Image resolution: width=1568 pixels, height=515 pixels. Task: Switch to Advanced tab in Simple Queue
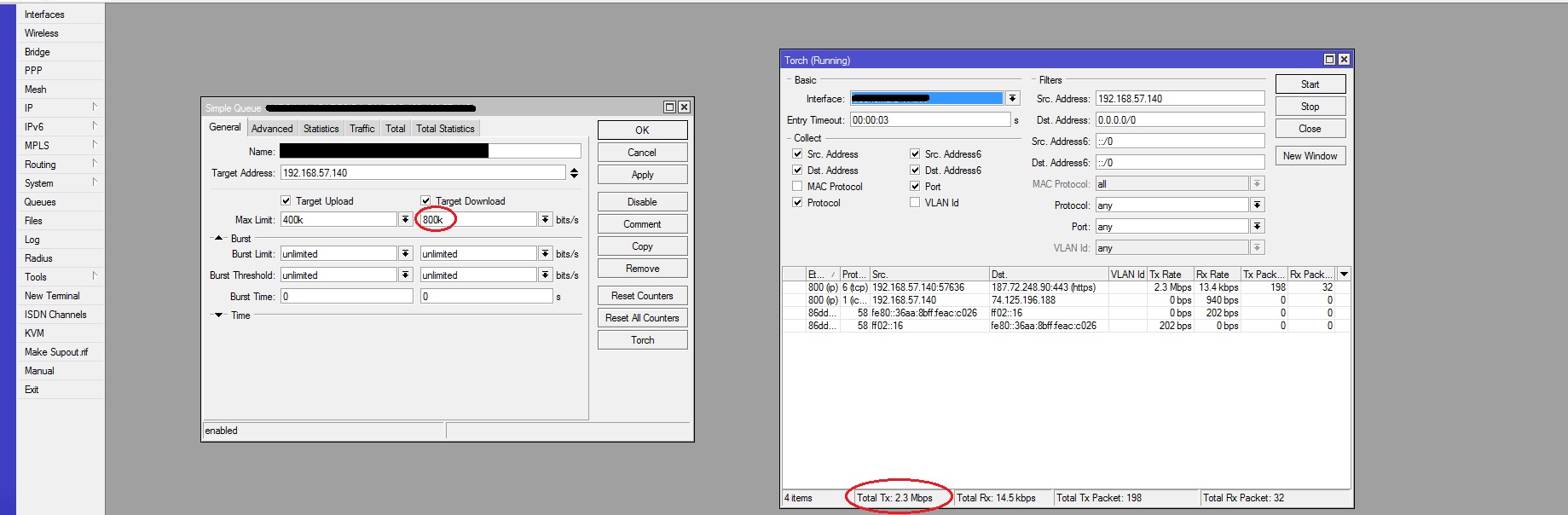(x=272, y=129)
